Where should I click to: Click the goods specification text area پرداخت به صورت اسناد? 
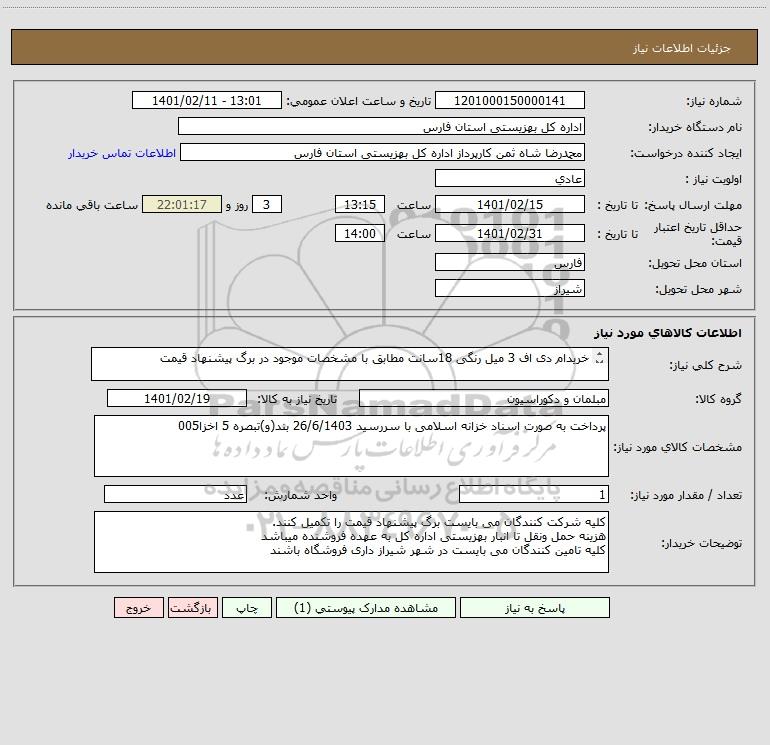pyautogui.click(x=351, y=446)
